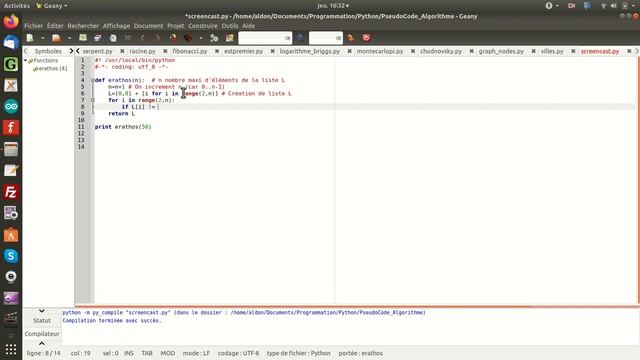
Task: Open the New file template dropdown arrow
Action: 42,38
